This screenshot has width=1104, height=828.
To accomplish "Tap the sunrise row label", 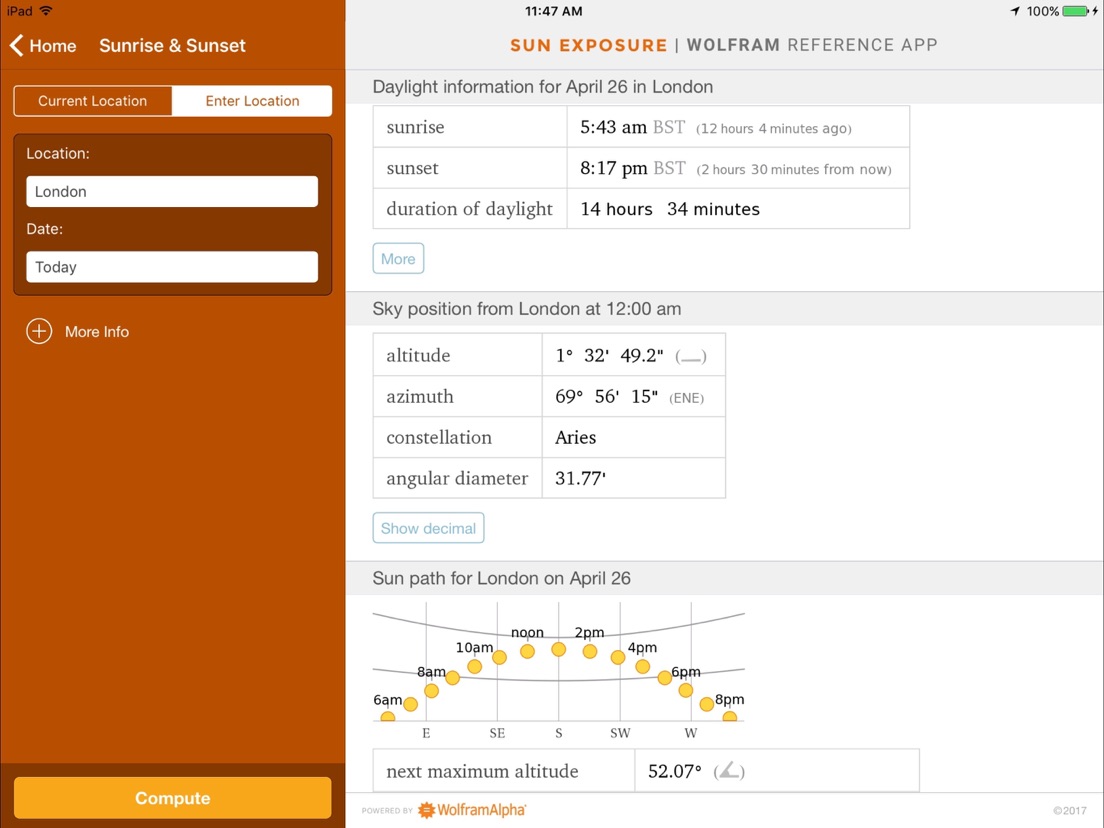I will coord(415,127).
